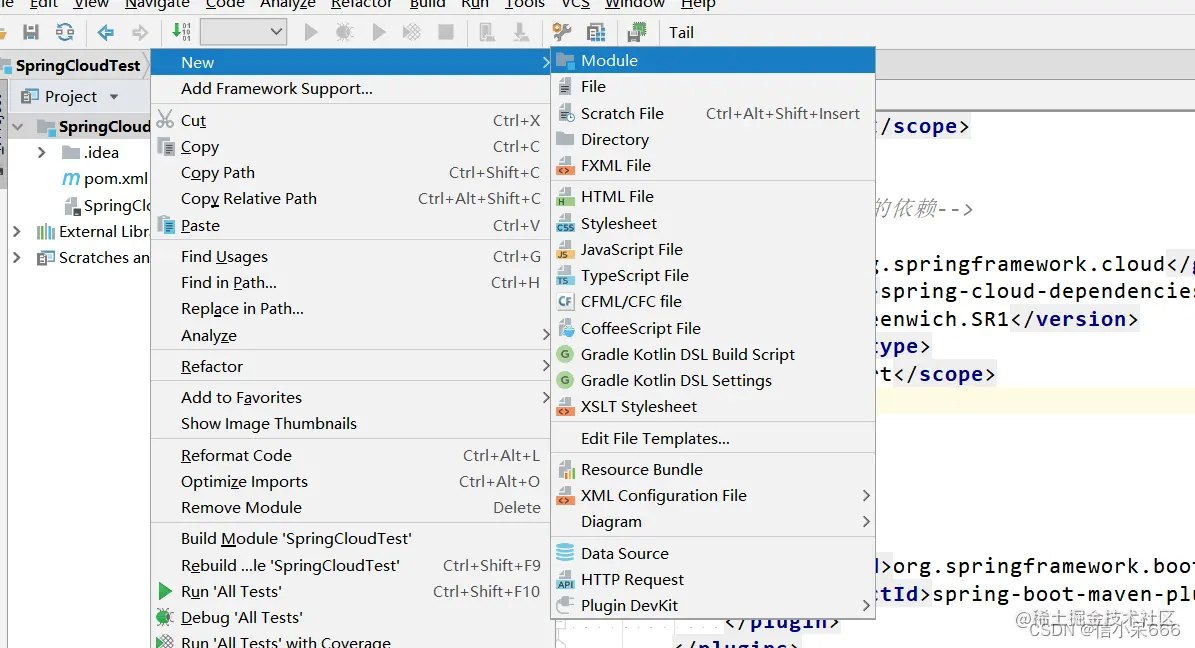Select the .idea folder in tree

(91, 152)
